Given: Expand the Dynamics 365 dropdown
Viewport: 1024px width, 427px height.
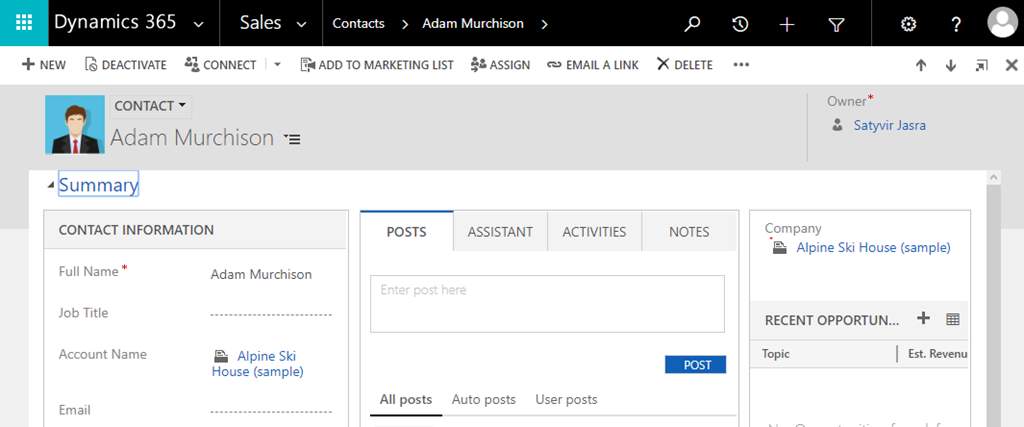Looking at the screenshot, I should [198, 24].
